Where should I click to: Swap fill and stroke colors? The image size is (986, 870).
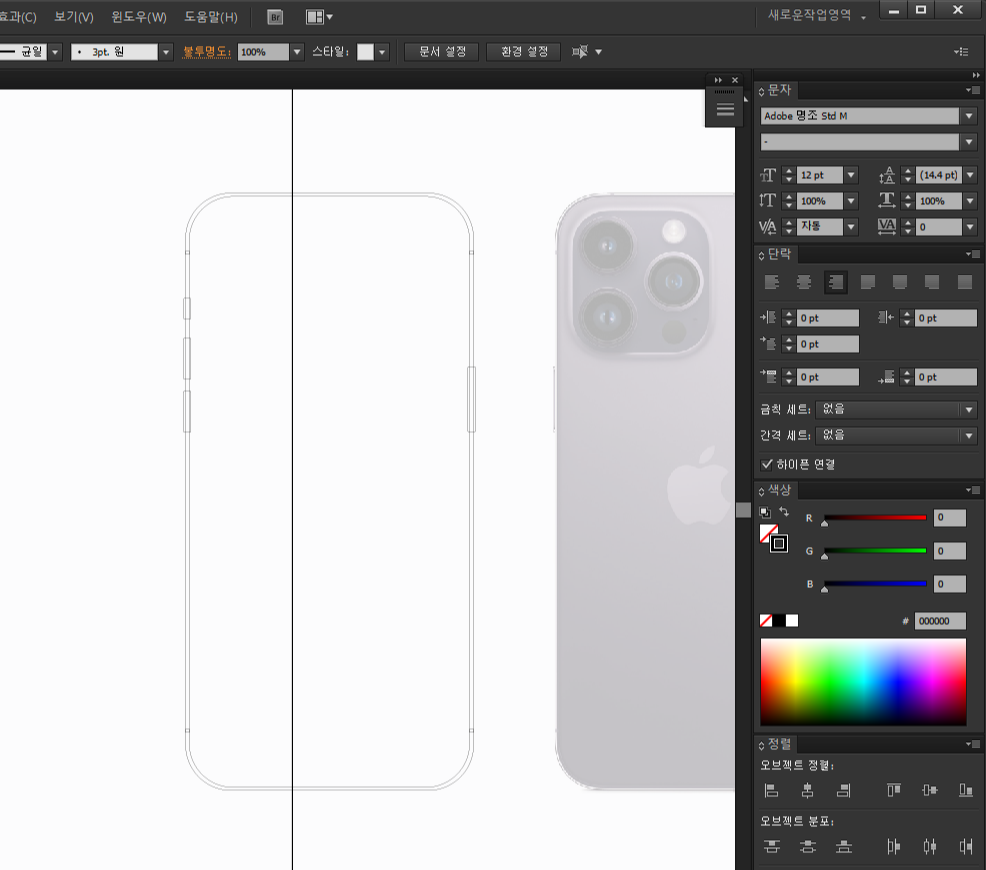tap(784, 511)
